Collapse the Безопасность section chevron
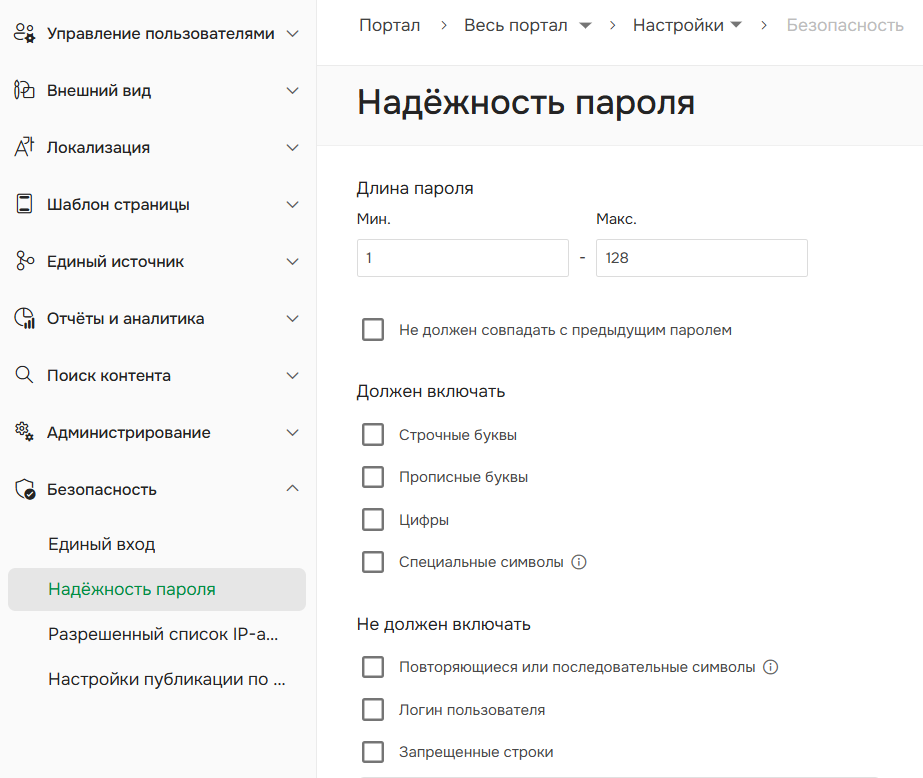 click(x=292, y=489)
